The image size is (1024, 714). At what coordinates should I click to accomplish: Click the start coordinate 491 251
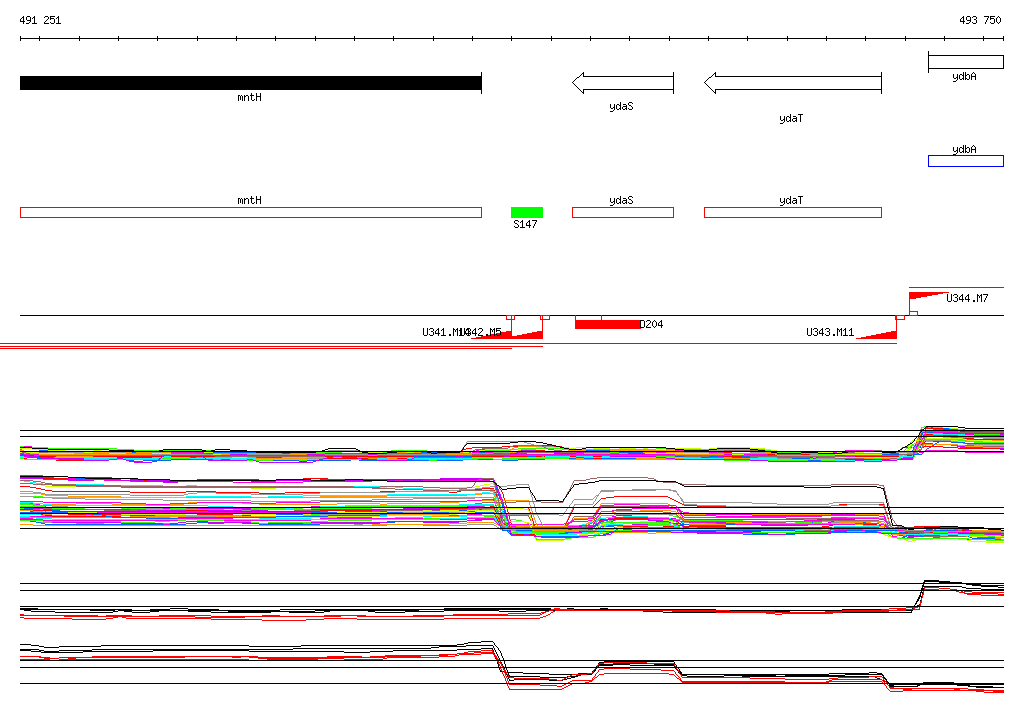(x=40, y=20)
